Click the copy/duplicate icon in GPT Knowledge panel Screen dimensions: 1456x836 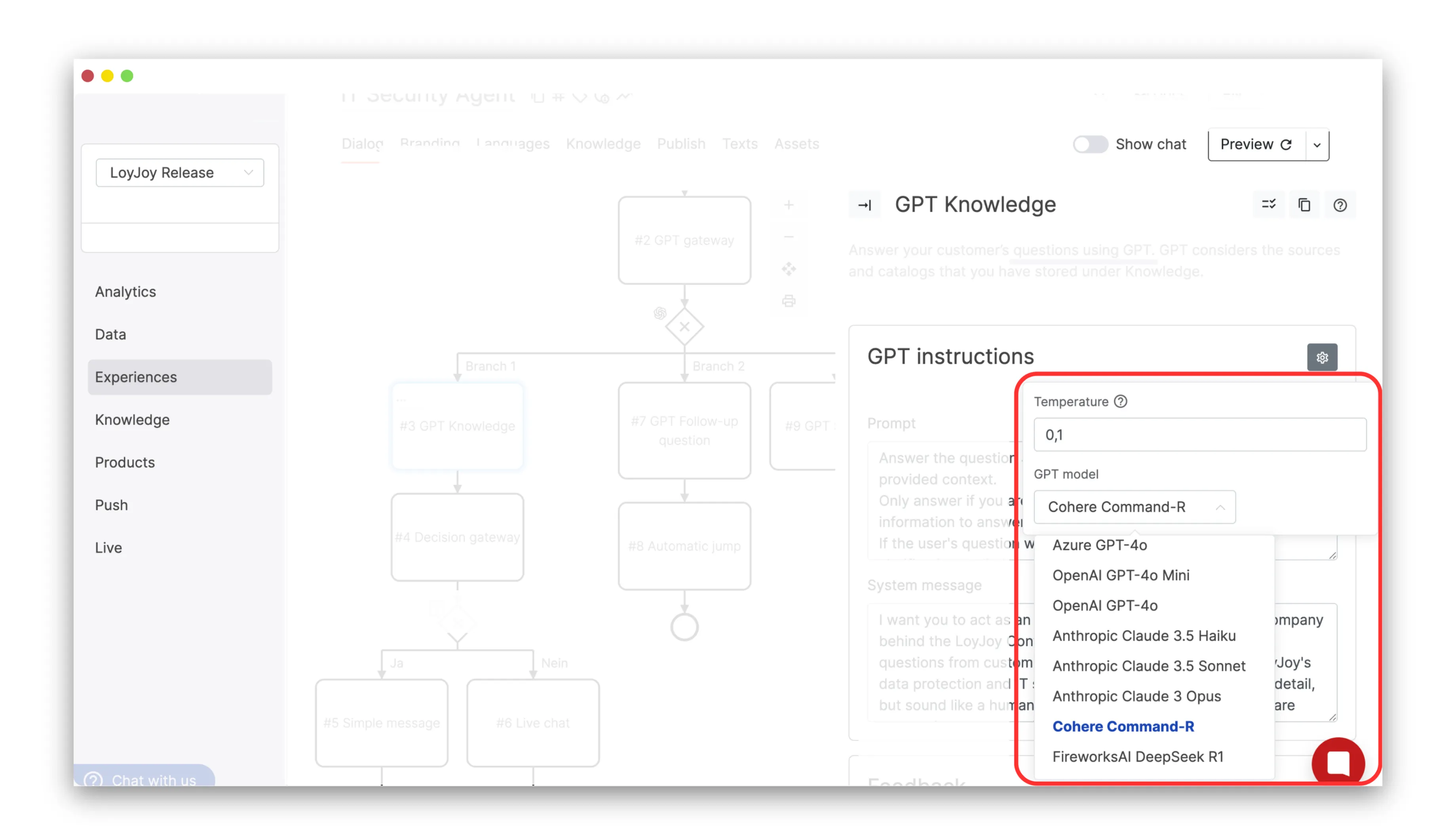click(x=1303, y=204)
